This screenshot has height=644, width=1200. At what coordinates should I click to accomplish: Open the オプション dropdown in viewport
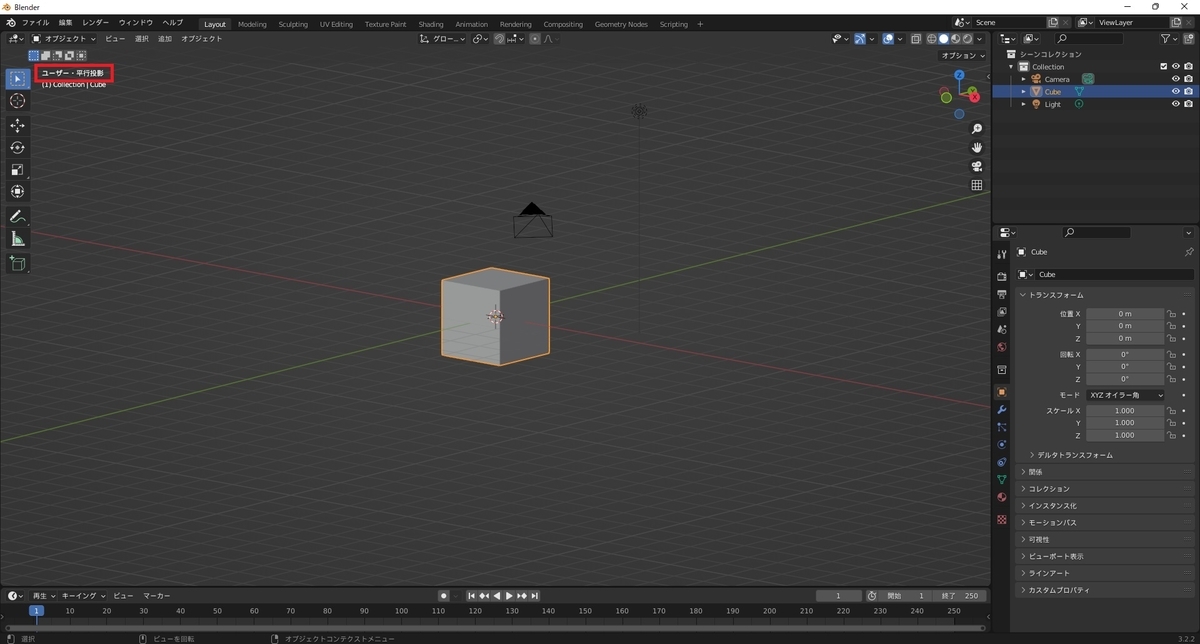[x=963, y=55]
